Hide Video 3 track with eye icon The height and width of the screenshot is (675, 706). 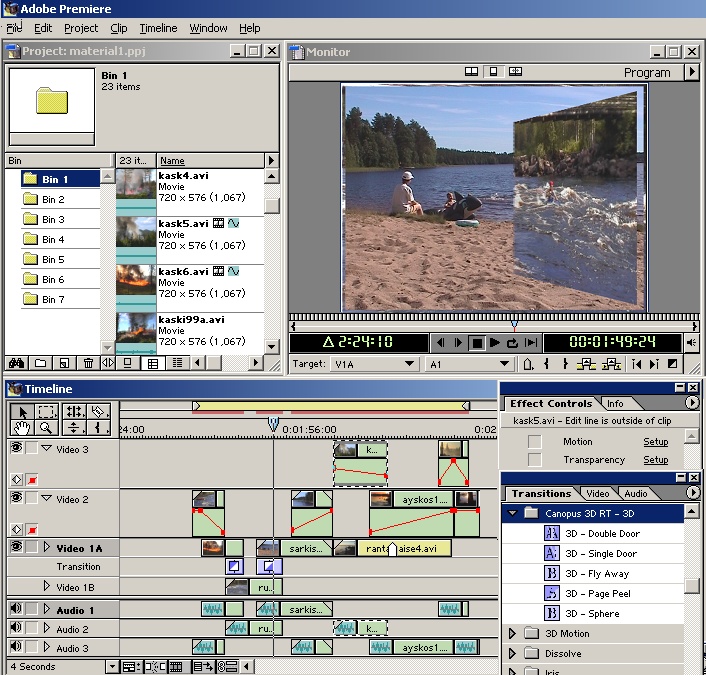click(x=17, y=447)
